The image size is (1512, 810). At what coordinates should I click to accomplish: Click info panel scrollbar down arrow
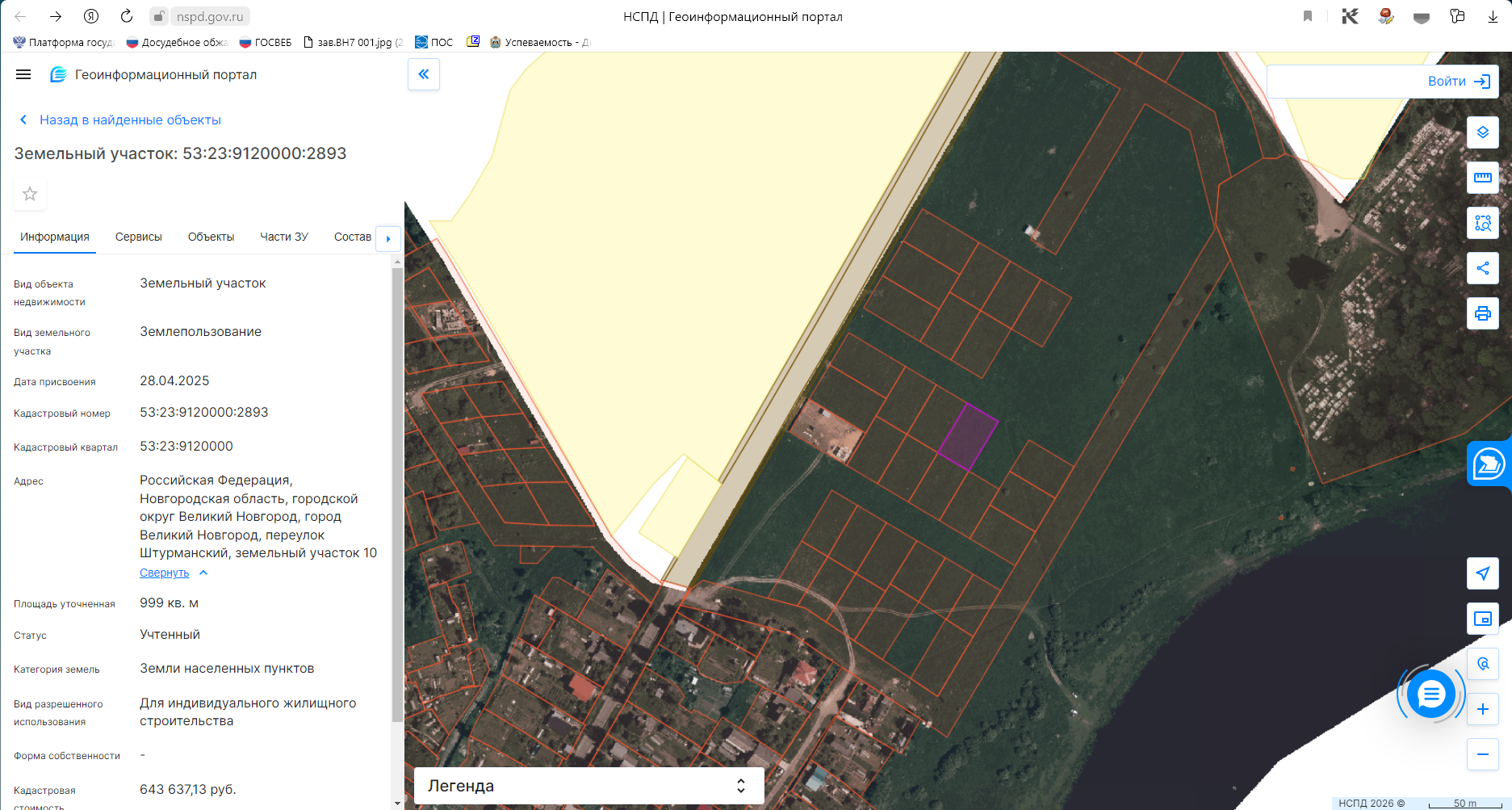pos(396,804)
